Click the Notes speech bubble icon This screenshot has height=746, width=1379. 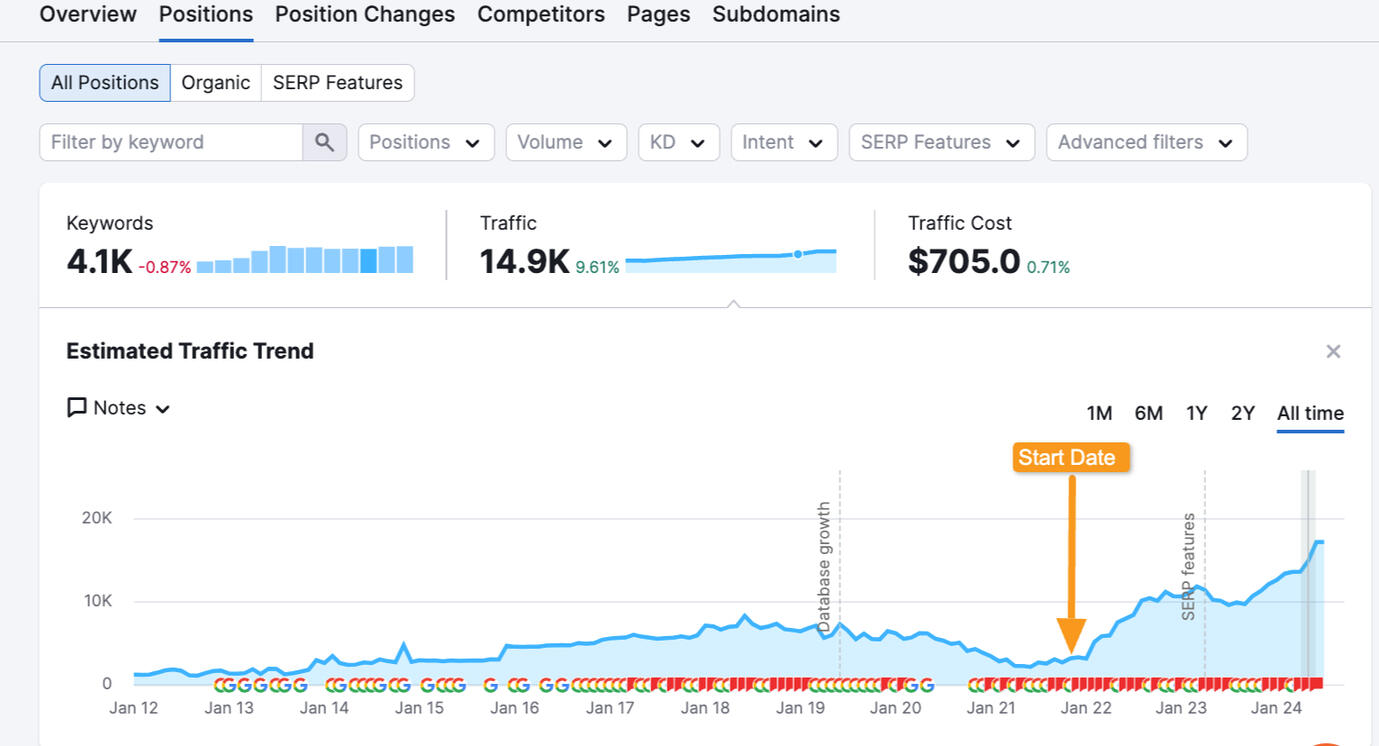click(x=77, y=408)
